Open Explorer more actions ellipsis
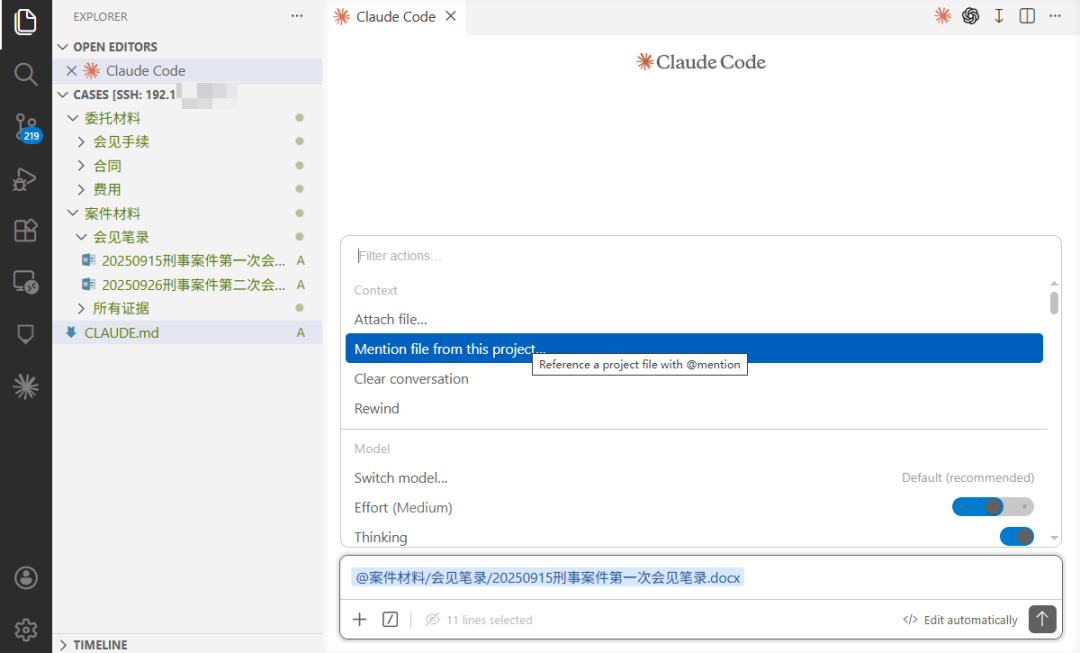This screenshot has height=653, width=1080. pos(297,16)
